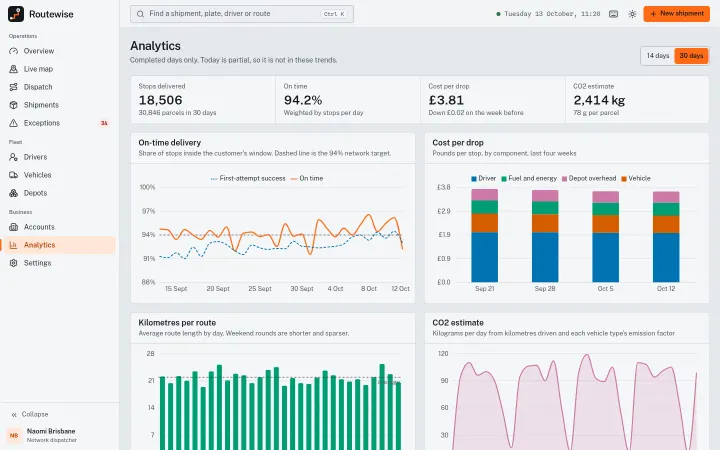Click the Stops delivered 18,506 card
This screenshot has width=720, height=450.
(203, 100)
